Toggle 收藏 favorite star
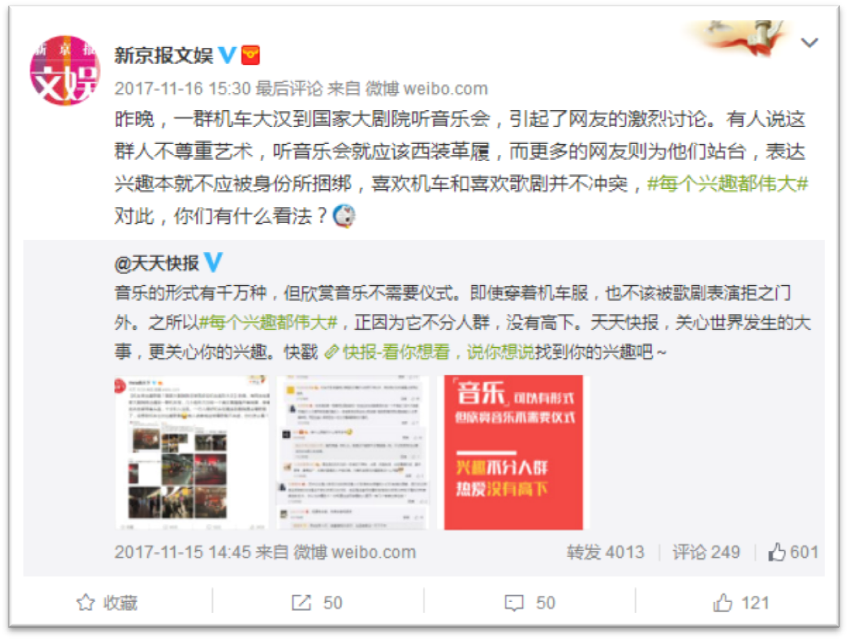848x639 pixels. (x=107, y=603)
